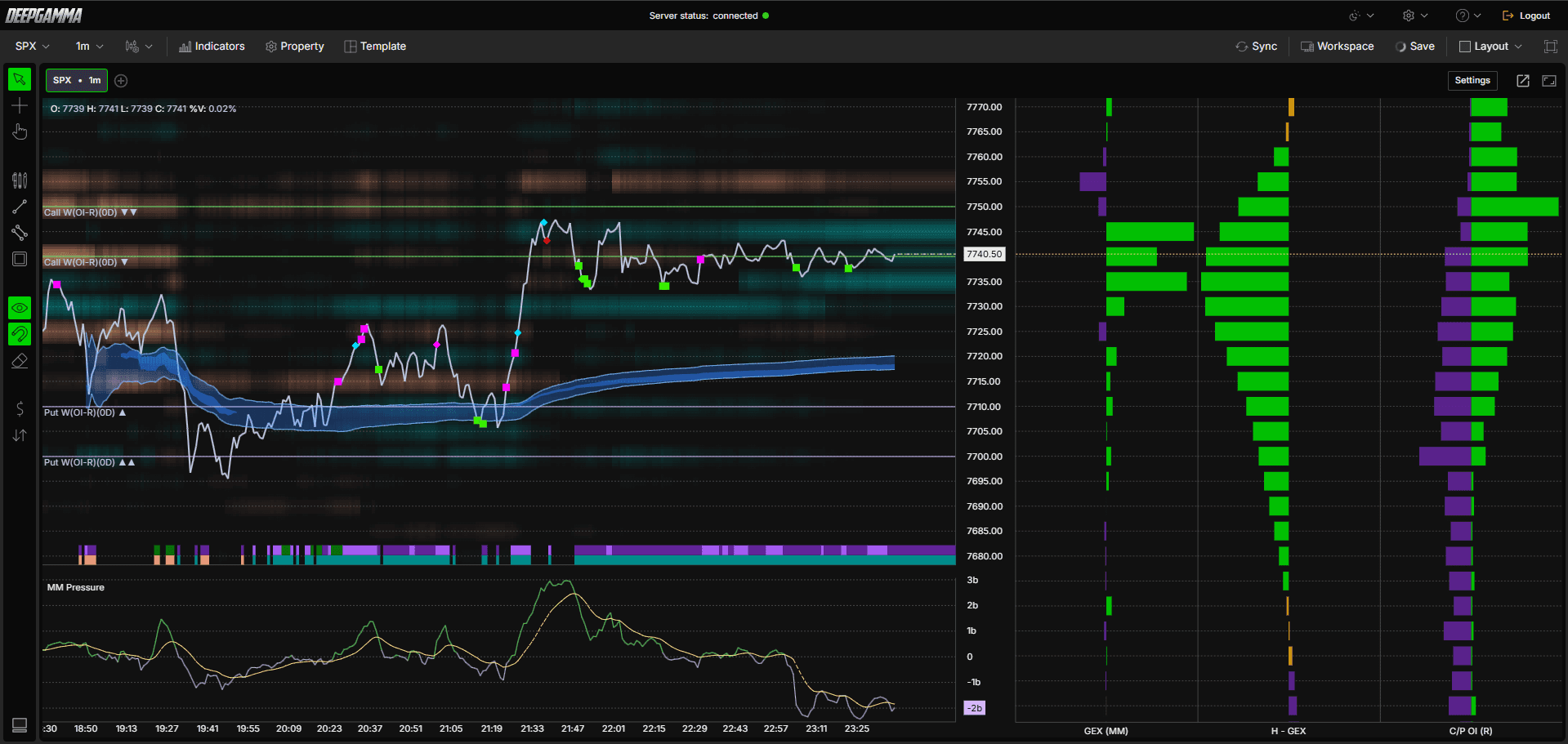
Task: Click the MM Pressure indicator label
Action: 76,587
